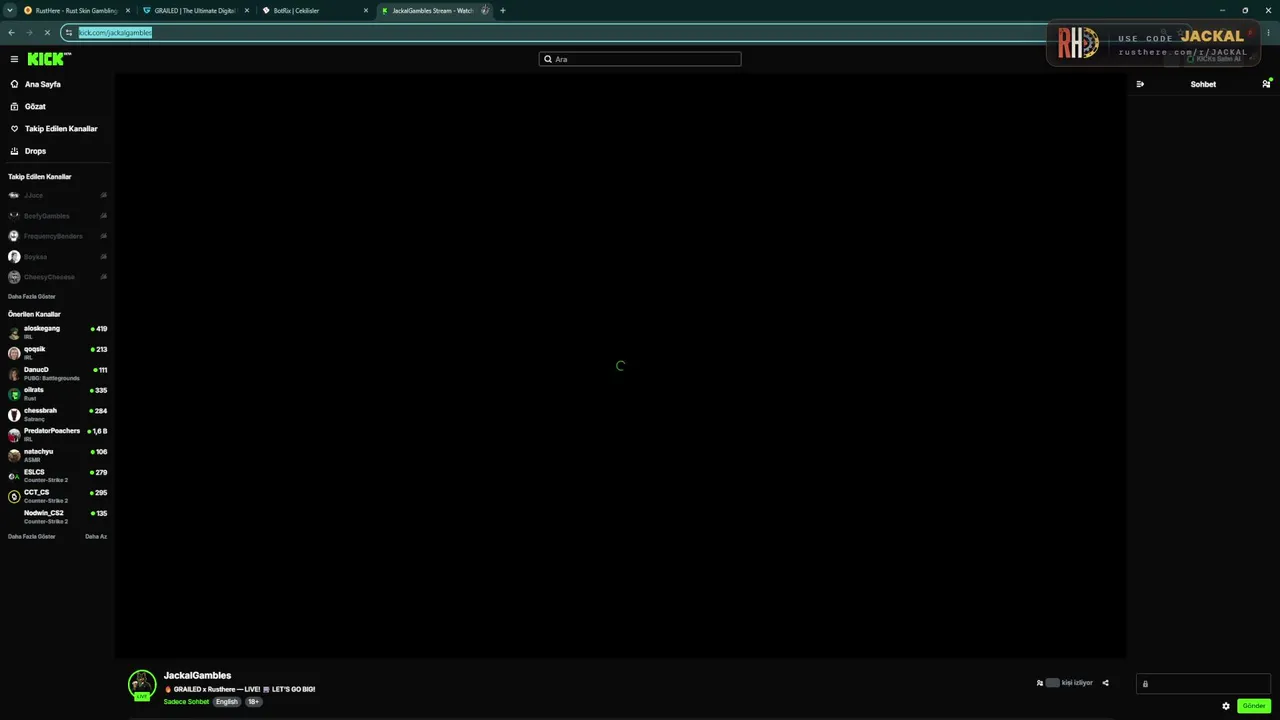1280x720 pixels.
Task: Open the Gözat browse page
Action: tap(35, 106)
